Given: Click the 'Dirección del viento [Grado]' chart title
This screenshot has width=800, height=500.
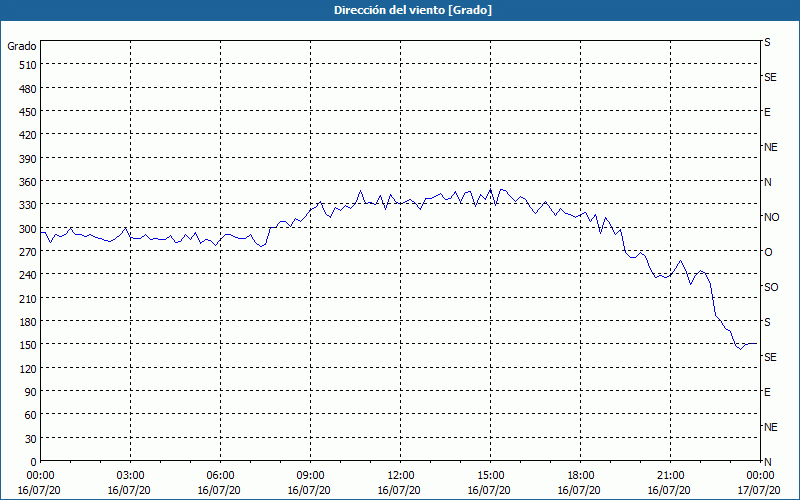Looking at the screenshot, I should [x=413, y=10].
